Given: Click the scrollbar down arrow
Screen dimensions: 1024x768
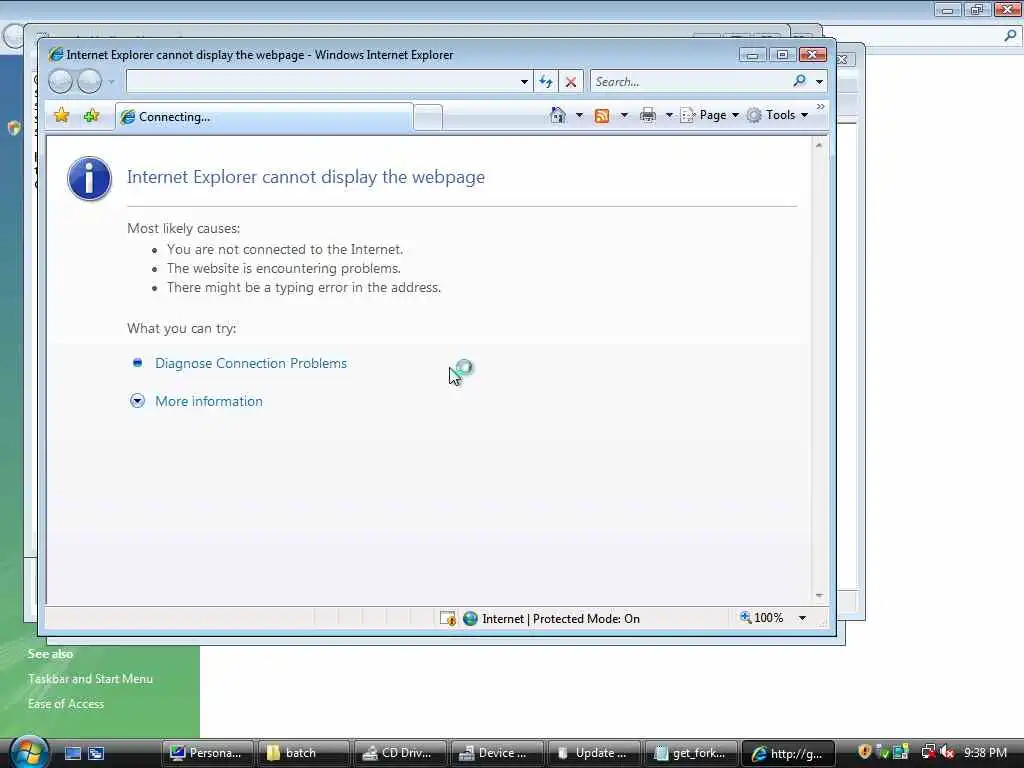Looking at the screenshot, I should coord(819,596).
